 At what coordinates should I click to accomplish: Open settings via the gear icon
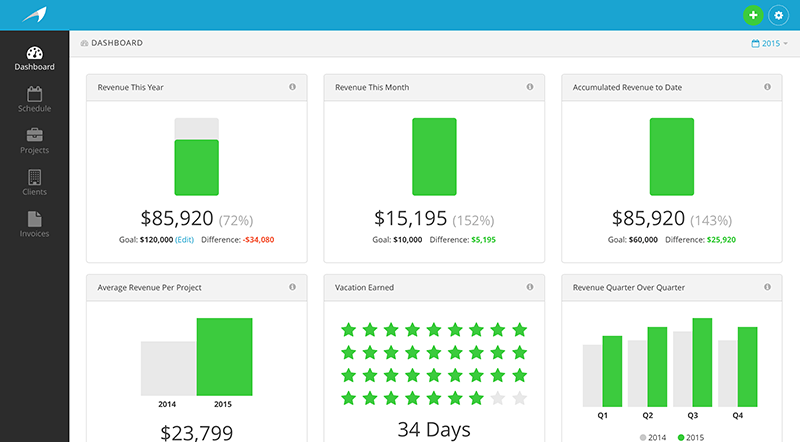coord(778,15)
